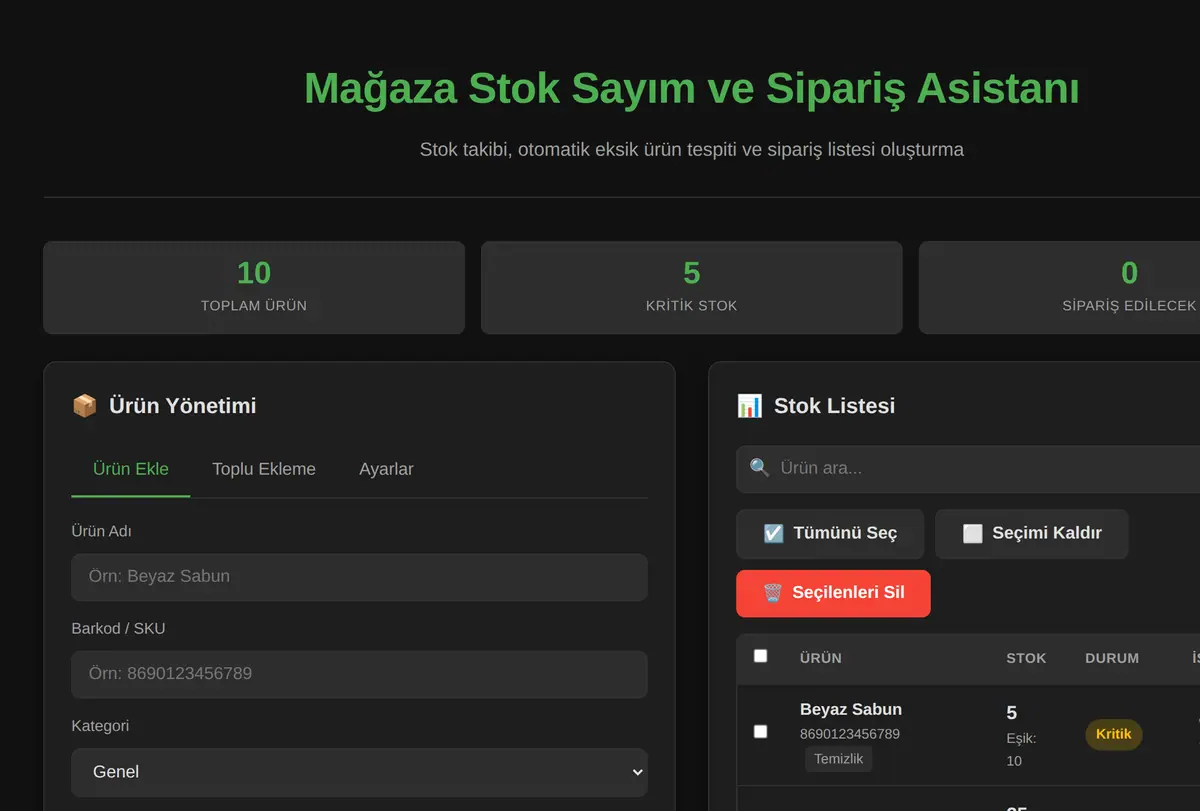Check the Beyaz Sabun row checkbox
Screen dimensions: 1200x811
[x=760, y=732]
